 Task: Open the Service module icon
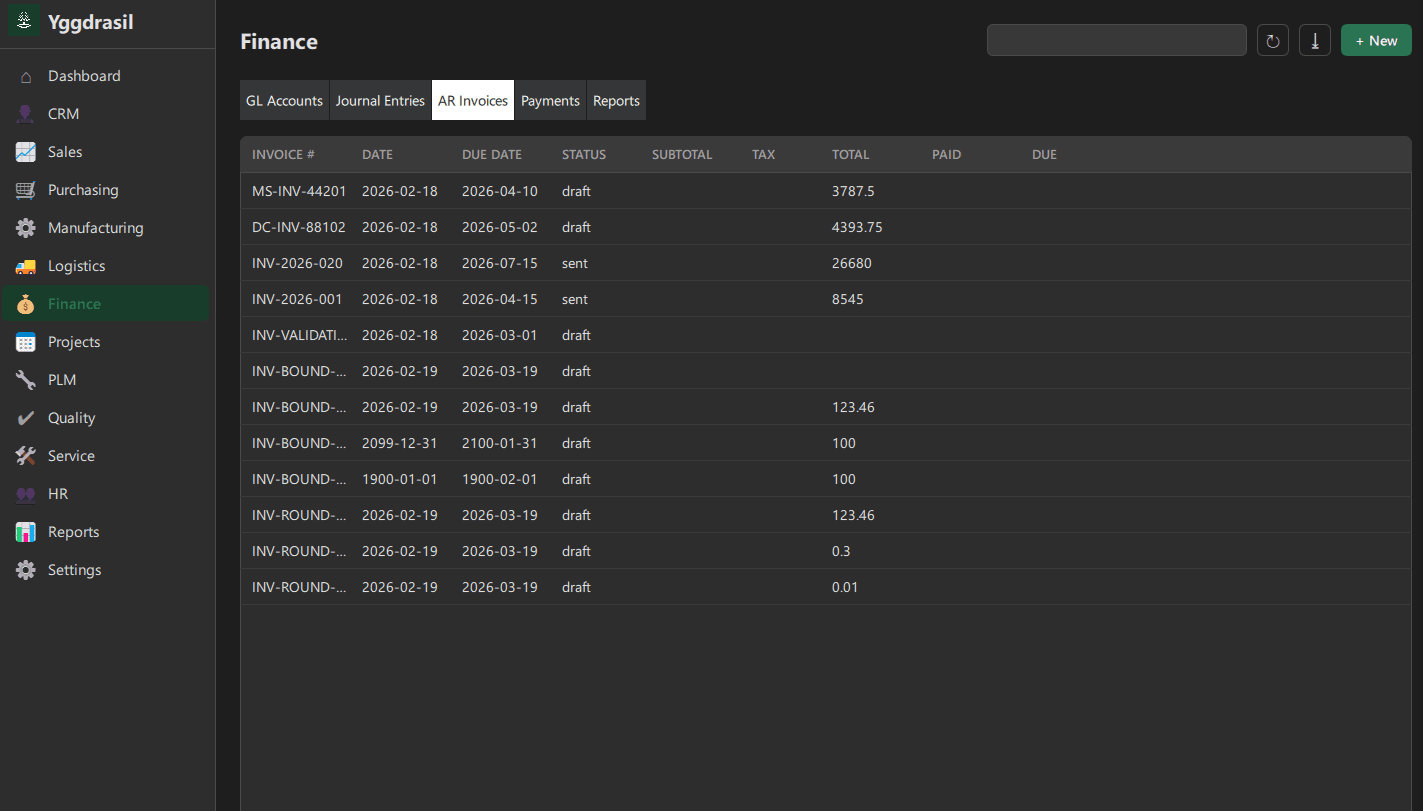(26, 455)
